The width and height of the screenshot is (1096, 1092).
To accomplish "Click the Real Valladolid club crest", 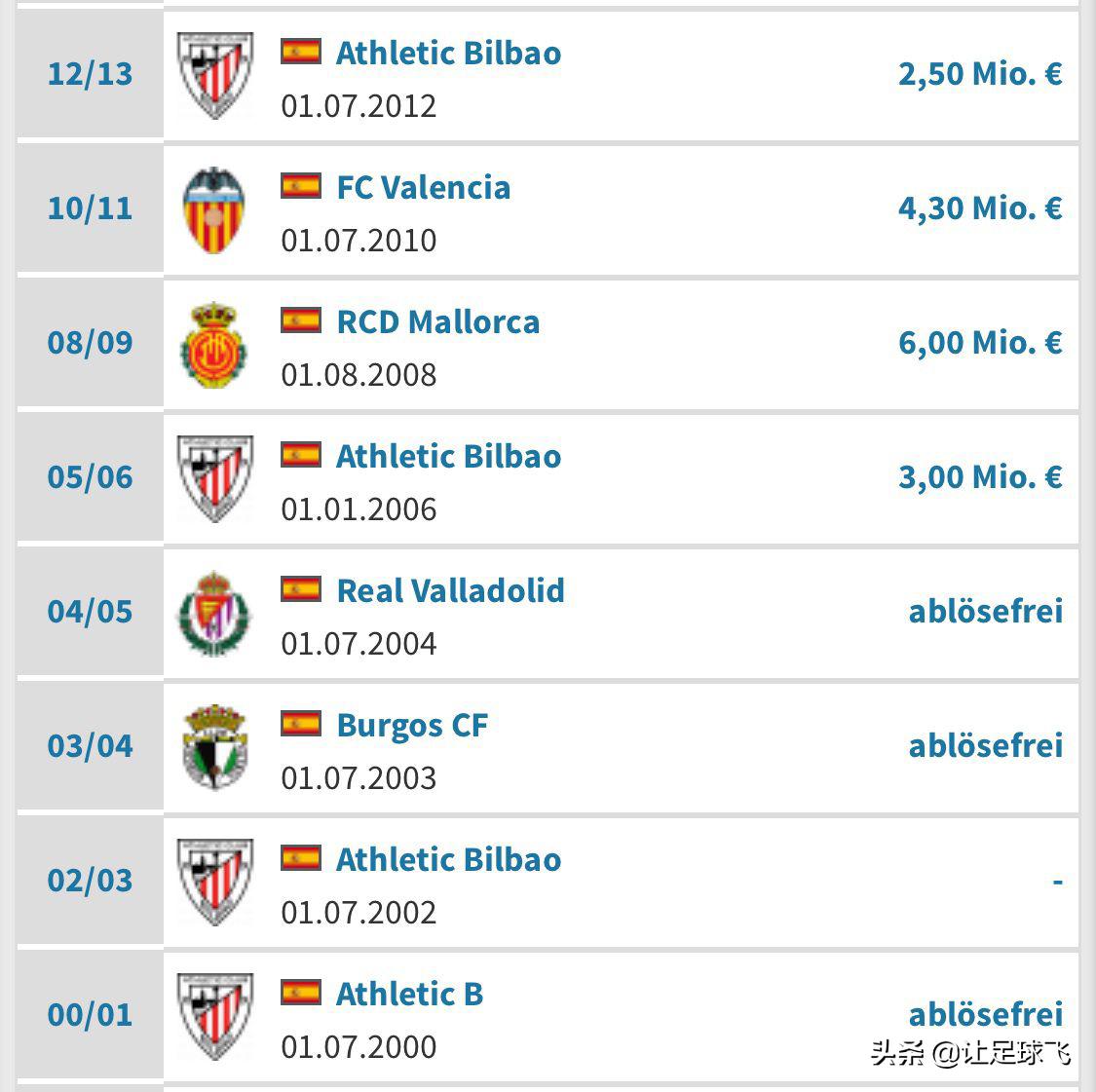I will tap(214, 613).
